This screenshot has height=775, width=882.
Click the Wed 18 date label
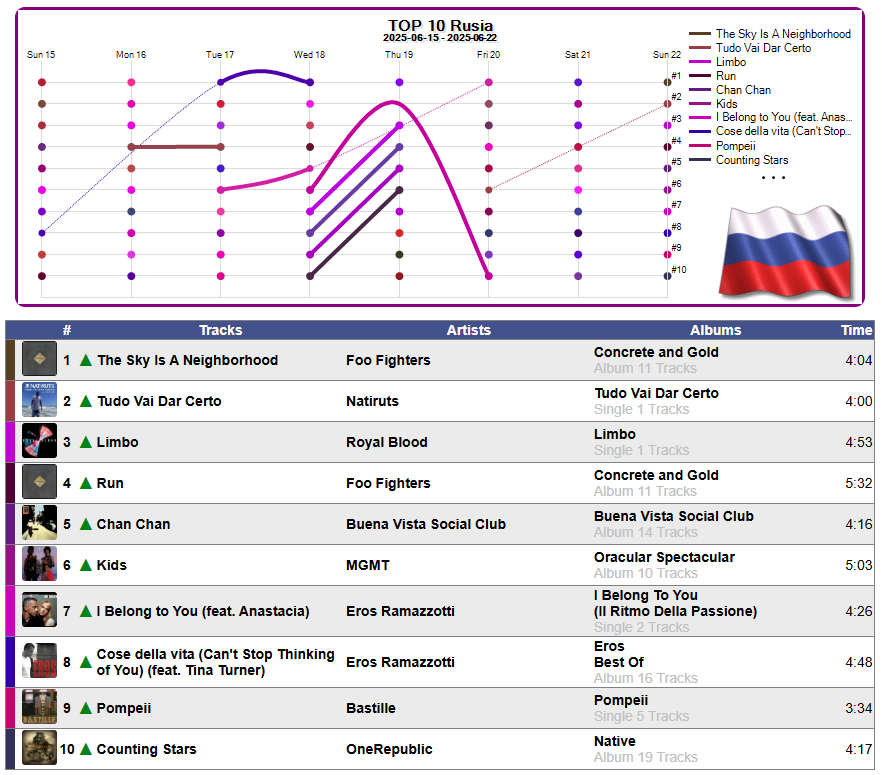[309, 55]
